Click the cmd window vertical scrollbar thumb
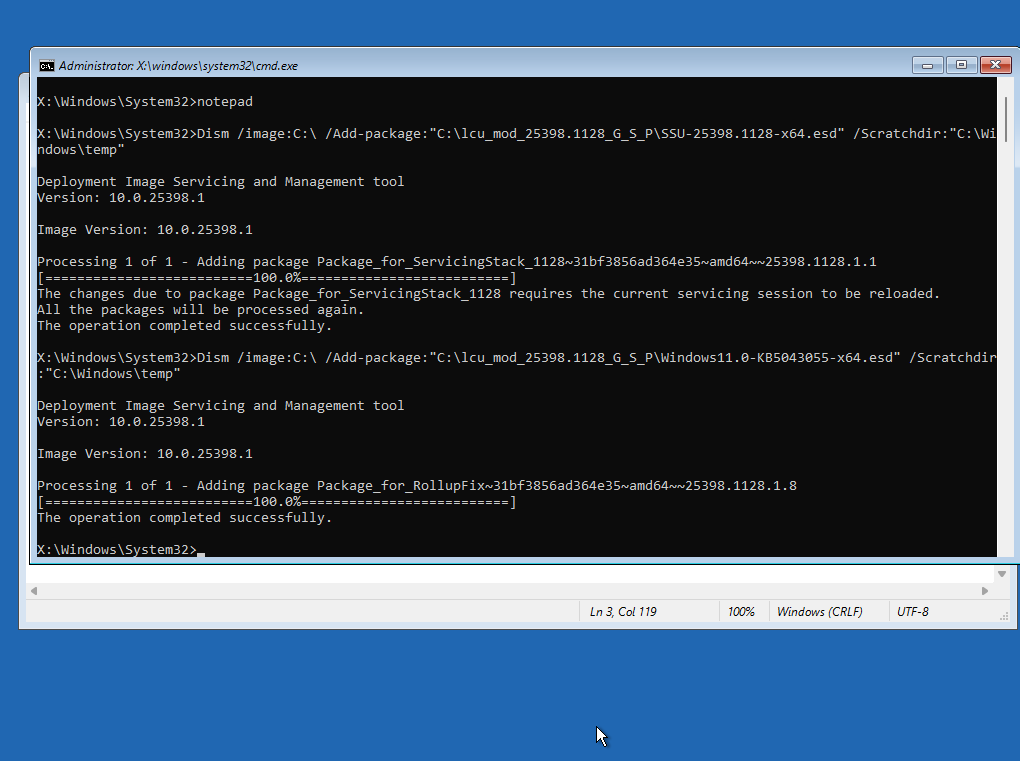1020x761 pixels. (x=1006, y=119)
